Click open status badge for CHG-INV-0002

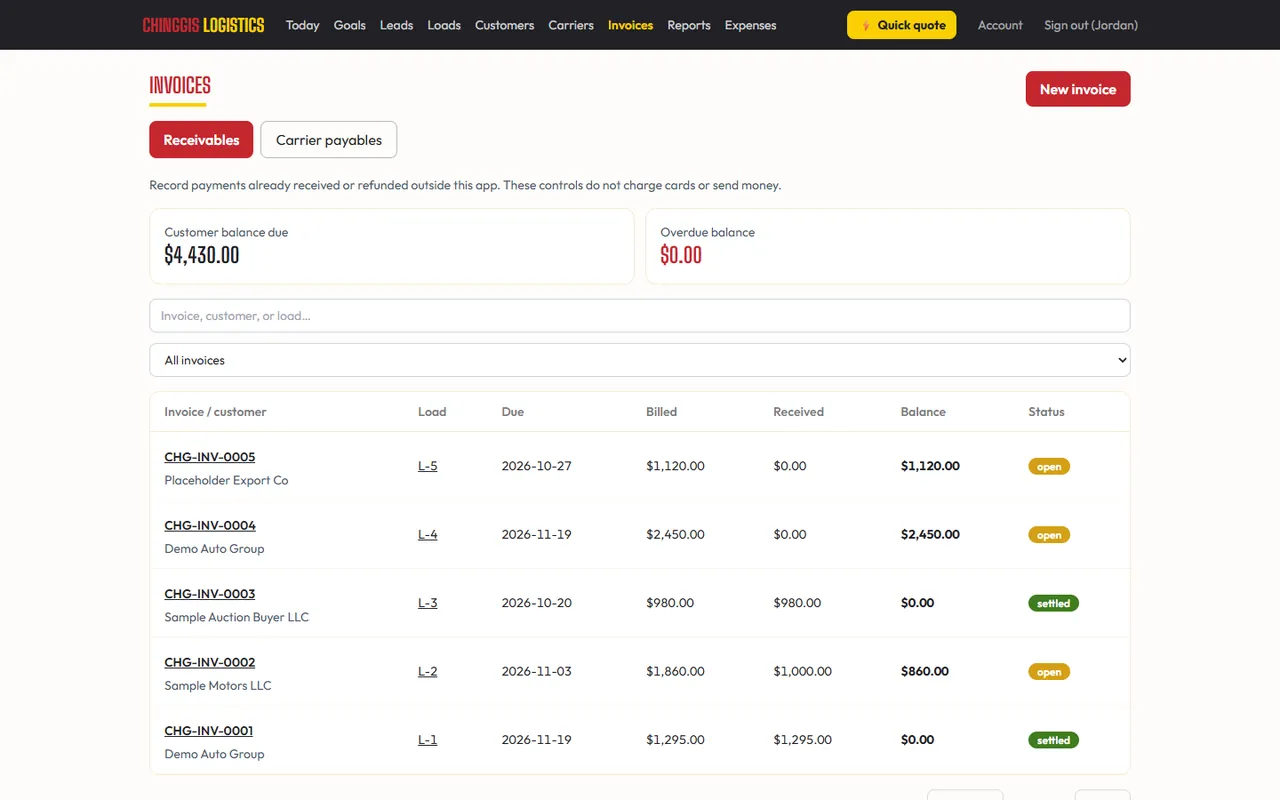1049,671
